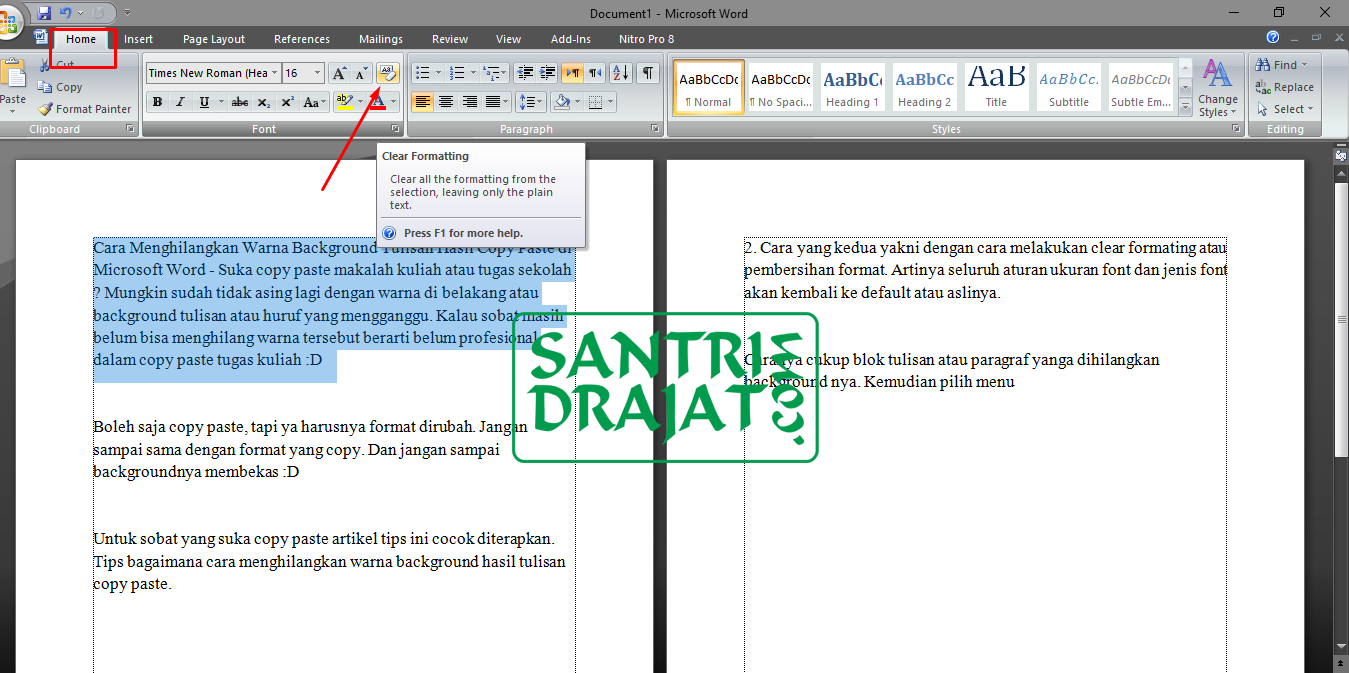The width and height of the screenshot is (1349, 673).
Task: Click the Undo arrow icon
Action: 66,13
